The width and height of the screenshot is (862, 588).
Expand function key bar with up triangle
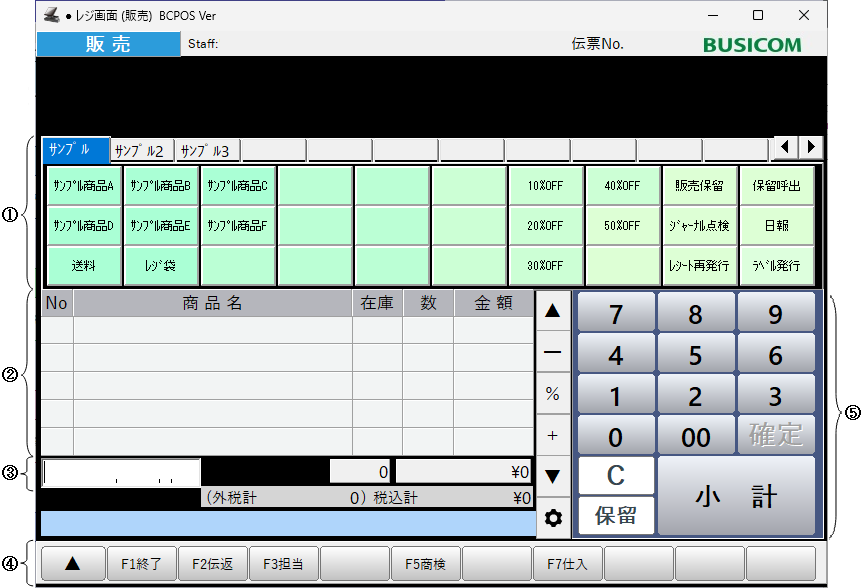coord(72,564)
